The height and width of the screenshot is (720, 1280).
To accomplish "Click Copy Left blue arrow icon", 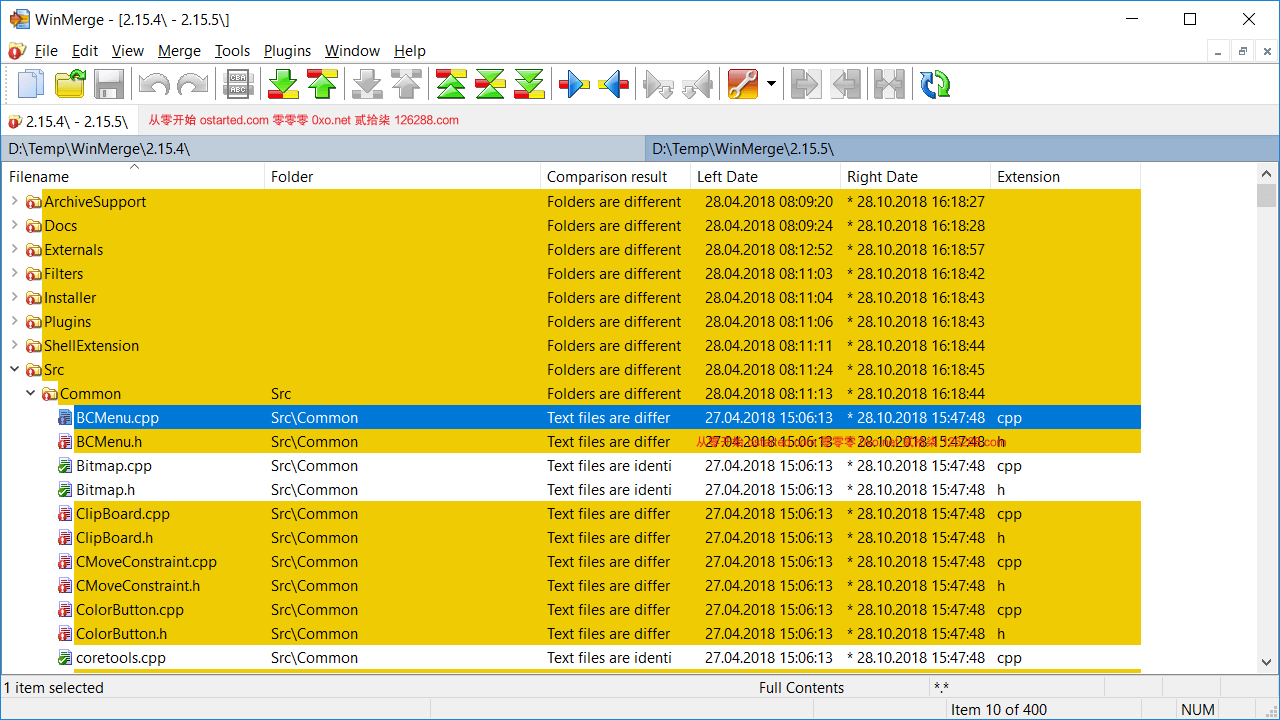I will click(x=613, y=84).
